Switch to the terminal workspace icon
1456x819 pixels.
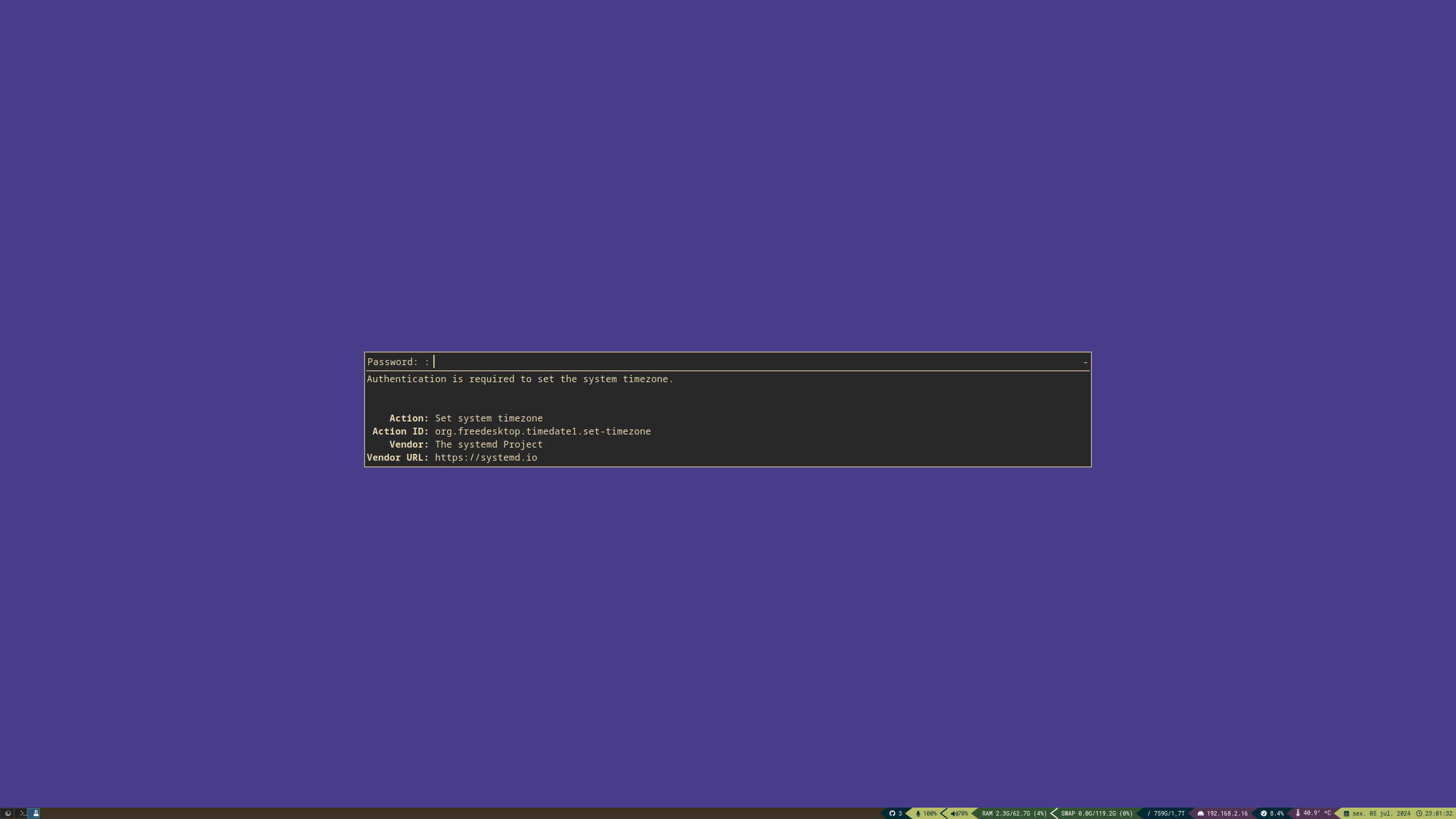pos(22,813)
